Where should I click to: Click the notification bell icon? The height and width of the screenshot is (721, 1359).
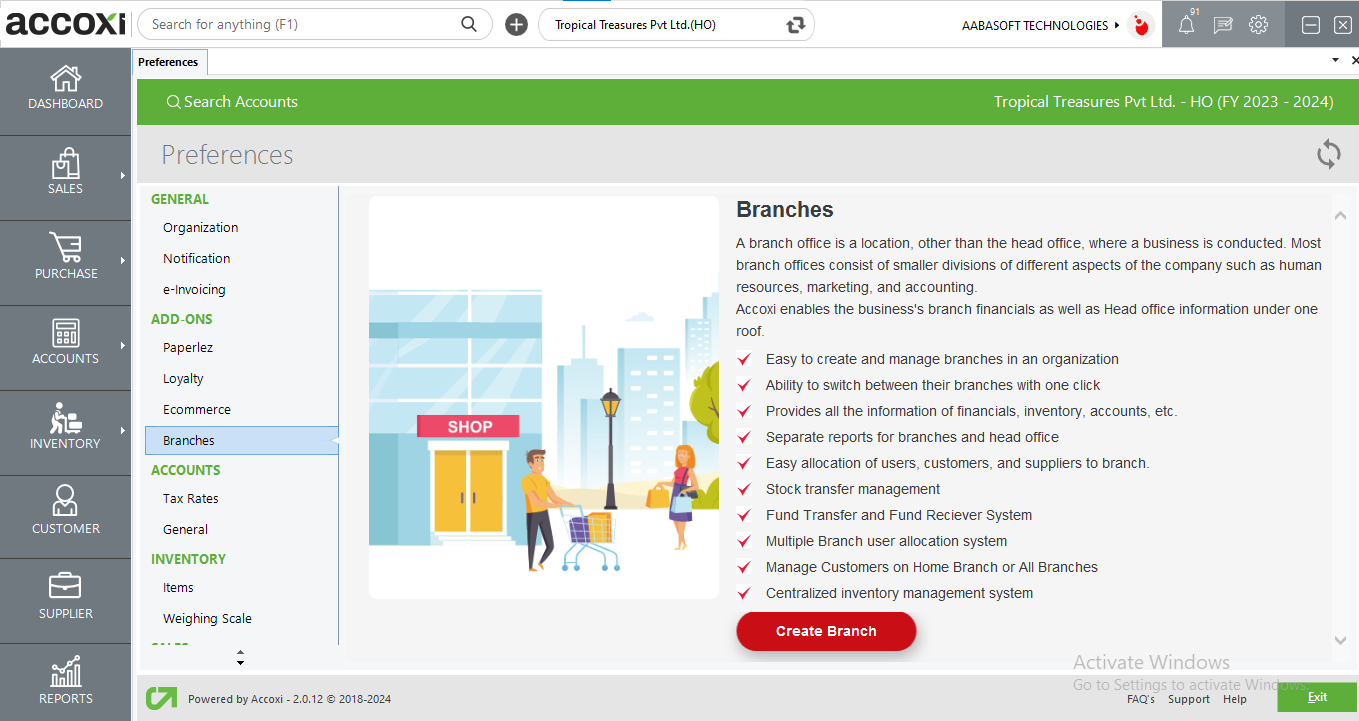coord(1186,26)
